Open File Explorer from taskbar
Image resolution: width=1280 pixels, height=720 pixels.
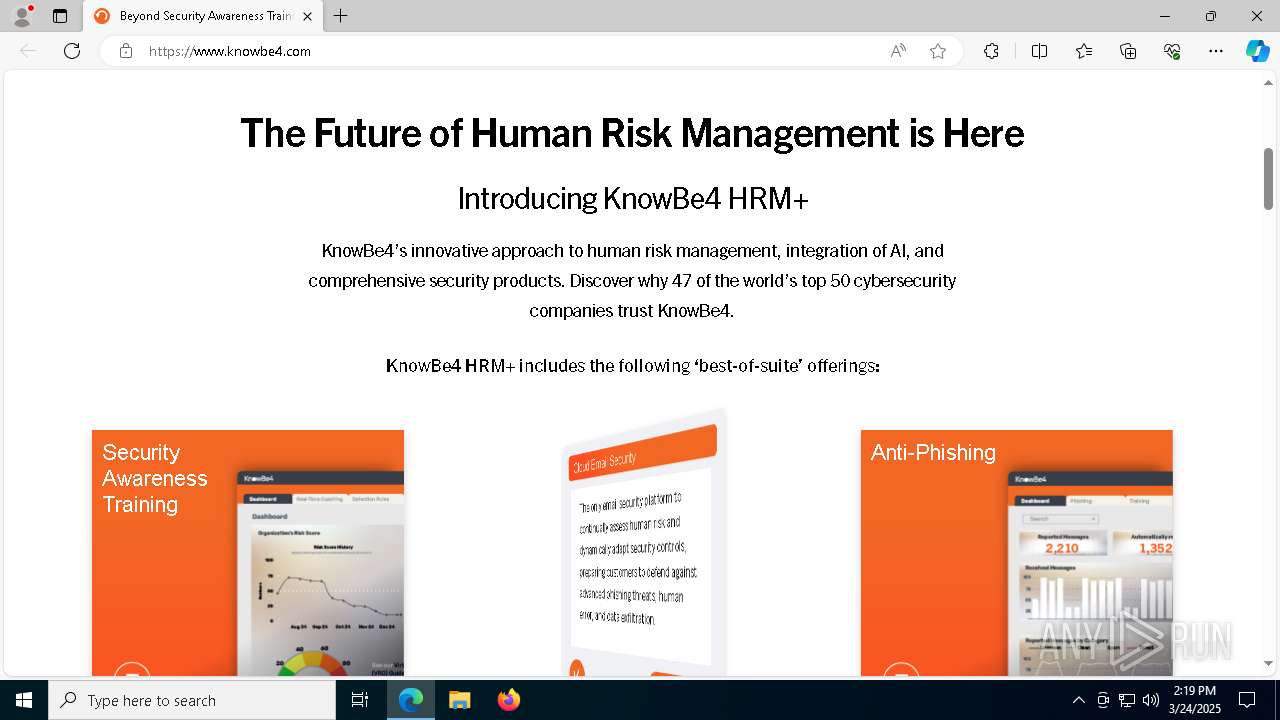click(x=459, y=700)
